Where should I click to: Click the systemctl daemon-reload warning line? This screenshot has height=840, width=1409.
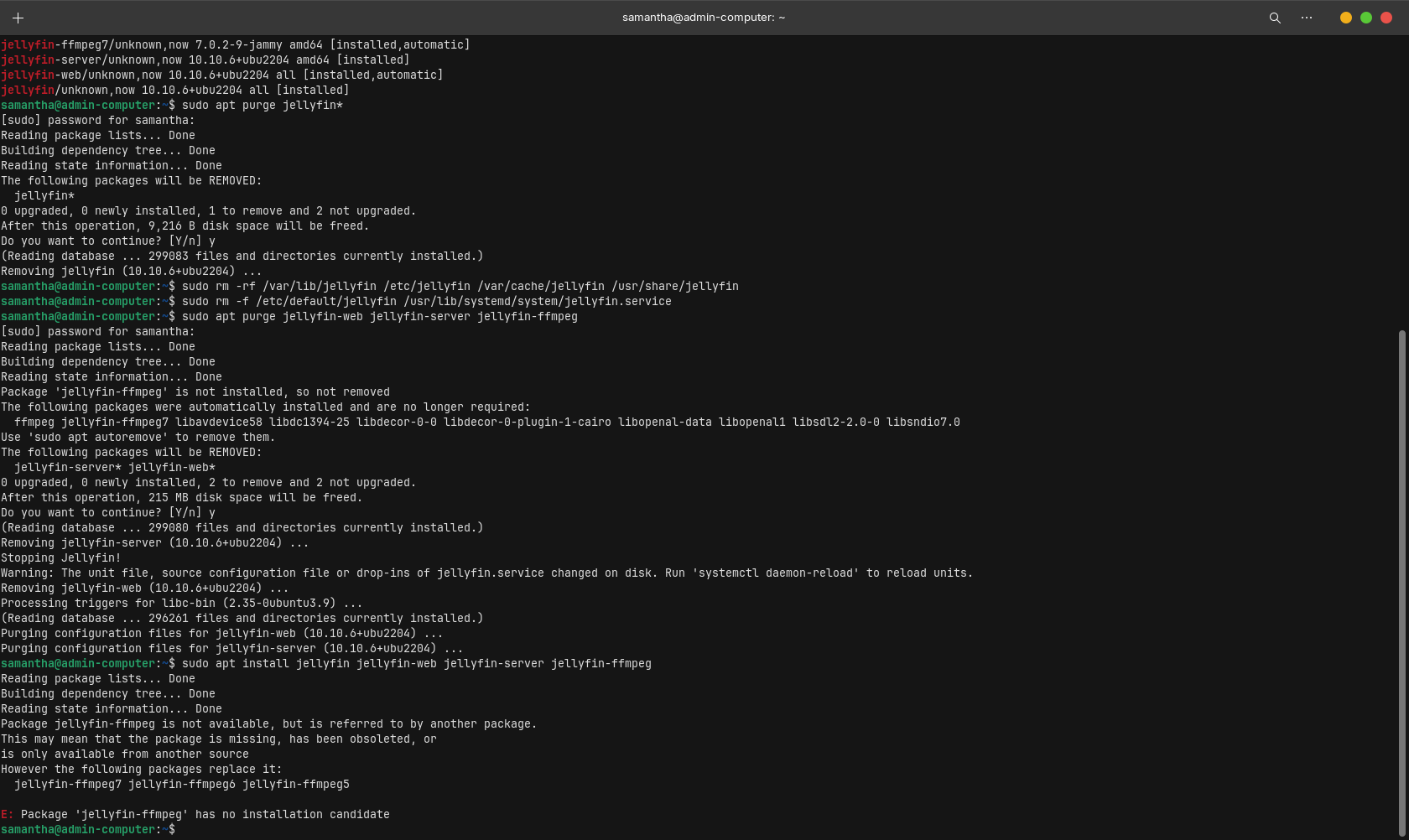486,573
